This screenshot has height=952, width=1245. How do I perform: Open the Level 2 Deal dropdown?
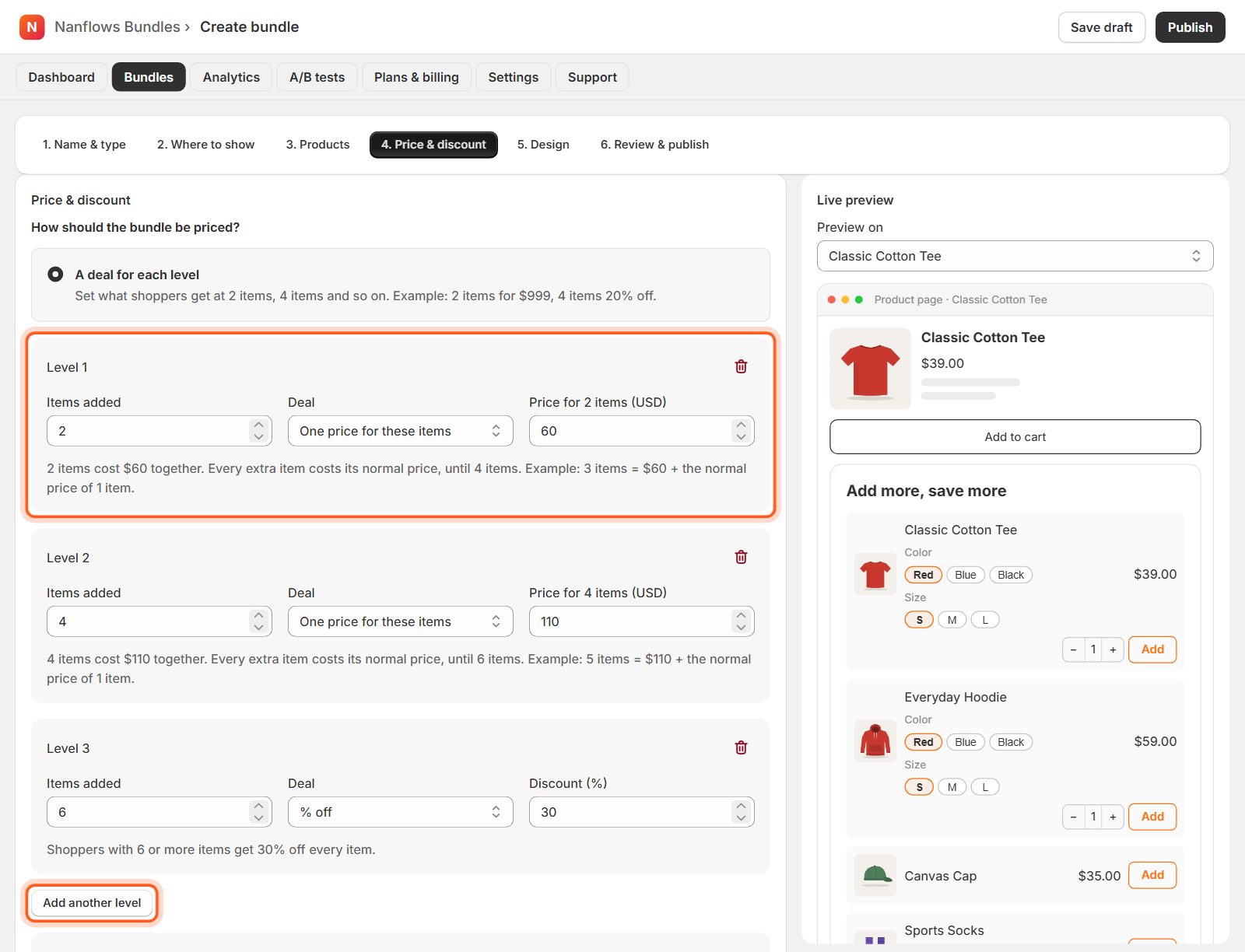[401, 621]
